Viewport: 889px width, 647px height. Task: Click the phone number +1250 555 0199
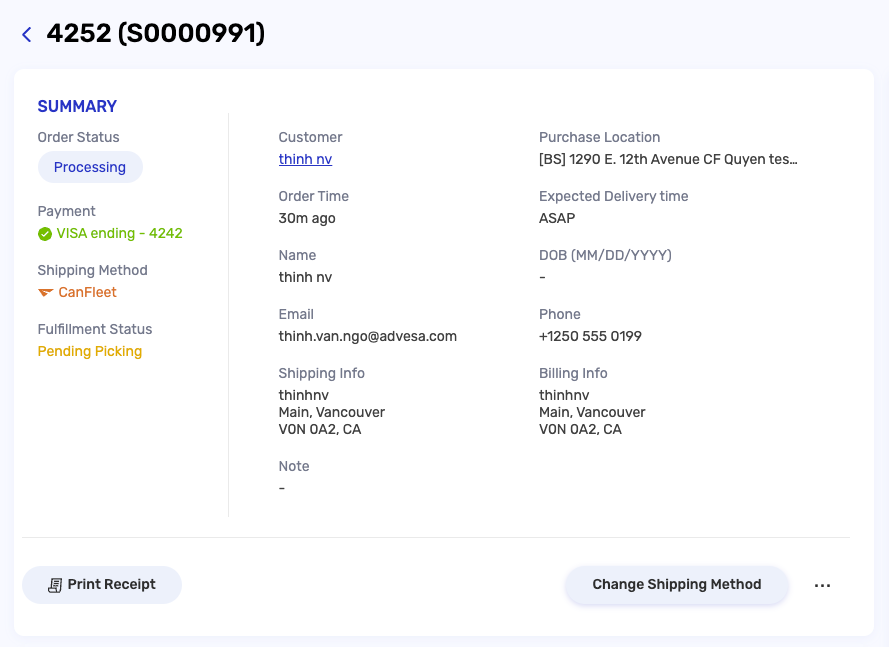(590, 336)
